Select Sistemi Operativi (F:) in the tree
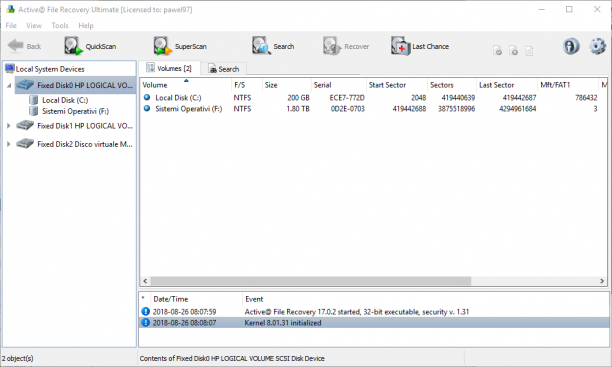 coord(75,111)
